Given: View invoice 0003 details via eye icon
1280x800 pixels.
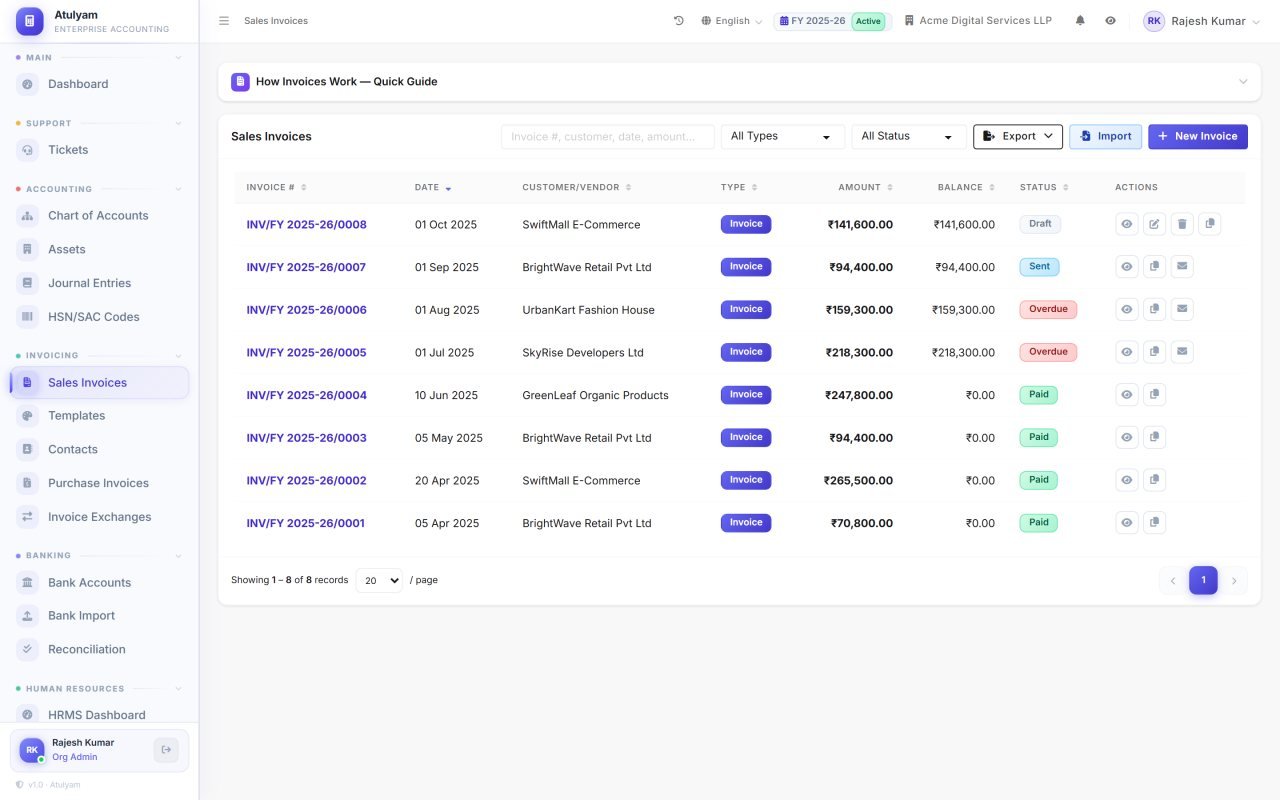Looking at the screenshot, I should (x=1127, y=437).
